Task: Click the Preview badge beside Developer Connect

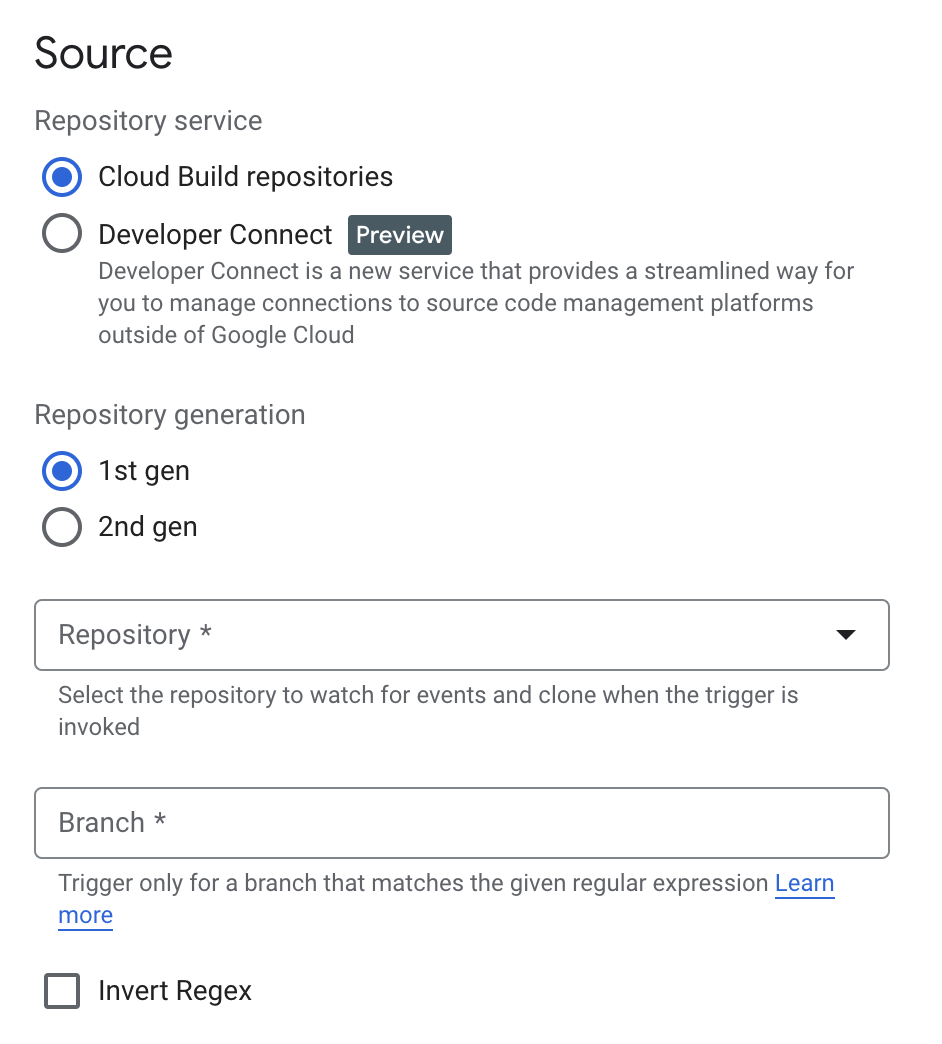Action: click(x=400, y=235)
